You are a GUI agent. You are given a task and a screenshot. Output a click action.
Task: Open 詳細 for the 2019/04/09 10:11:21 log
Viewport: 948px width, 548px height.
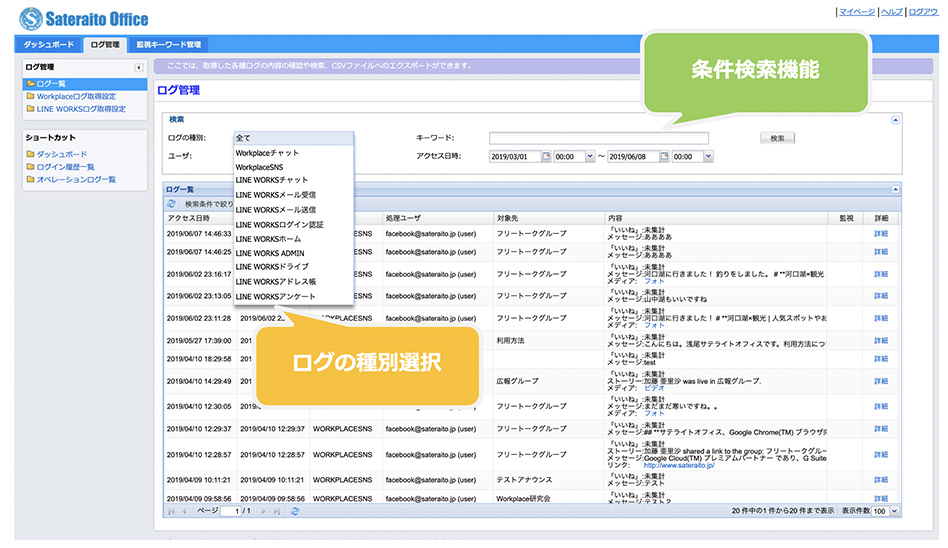point(880,480)
